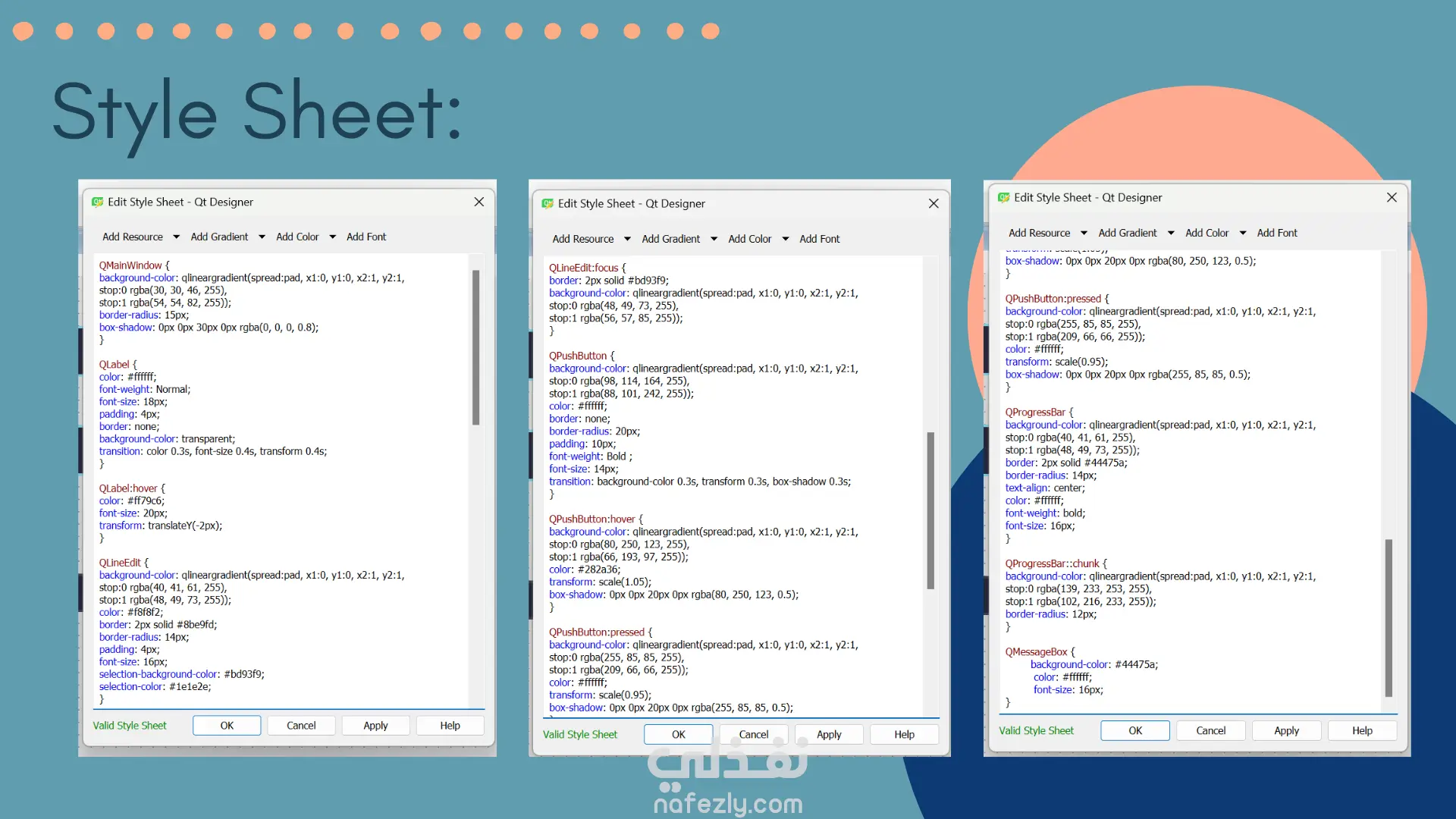Choose Add Color in the QProgressBar dialog
1456x819 pixels.
(1207, 233)
